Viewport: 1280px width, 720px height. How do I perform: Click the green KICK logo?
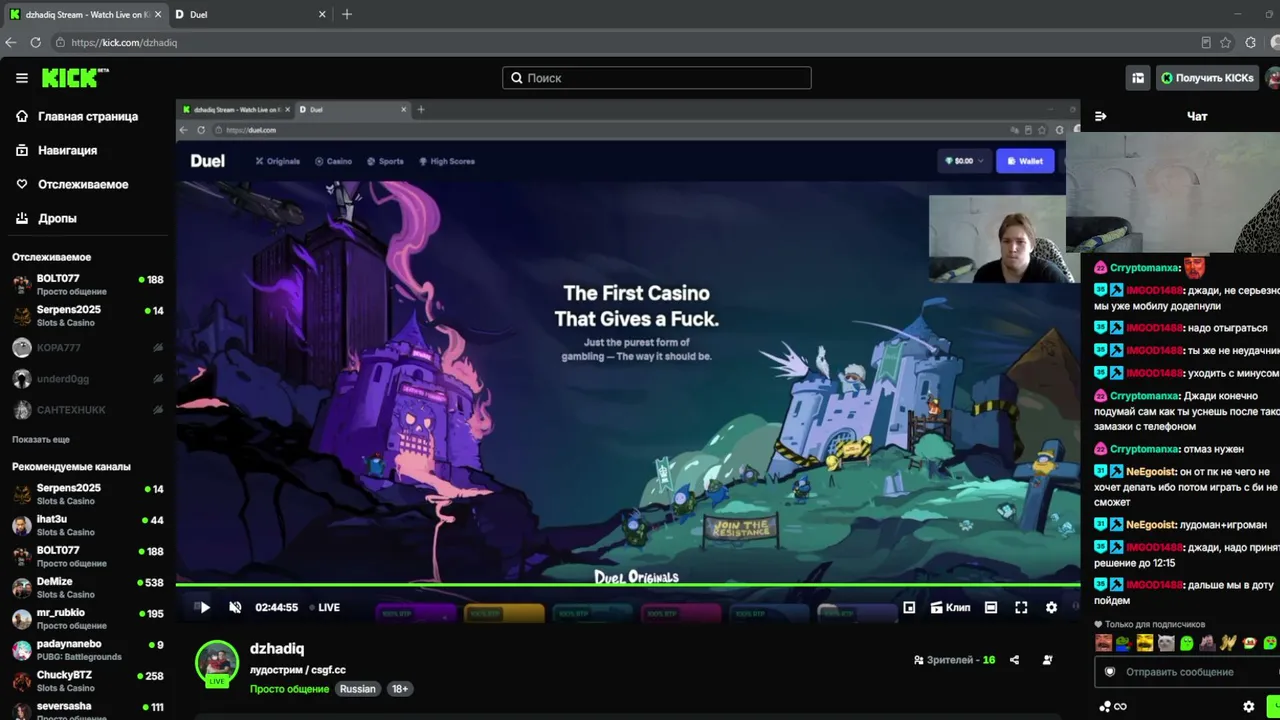tap(75, 78)
